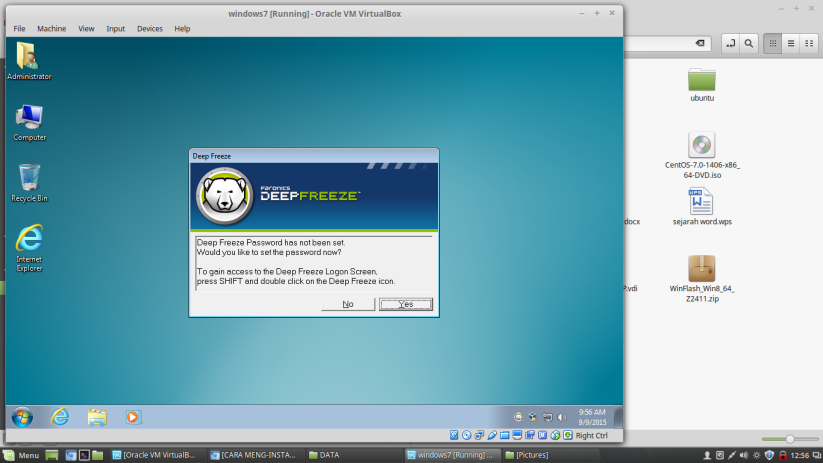
Task: Click the panel clock showing 12:56
Action: pyautogui.click(x=799, y=455)
